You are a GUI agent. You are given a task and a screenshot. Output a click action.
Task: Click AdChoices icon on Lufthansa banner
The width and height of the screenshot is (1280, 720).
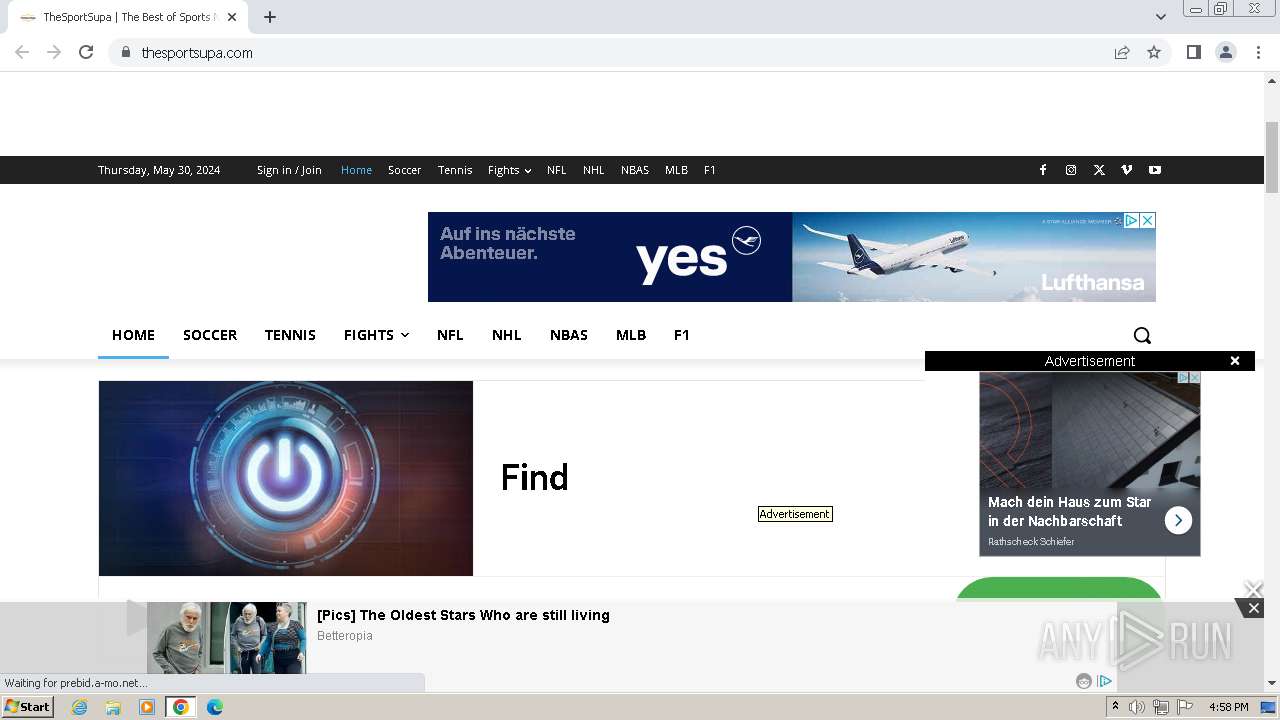pos(1132,220)
